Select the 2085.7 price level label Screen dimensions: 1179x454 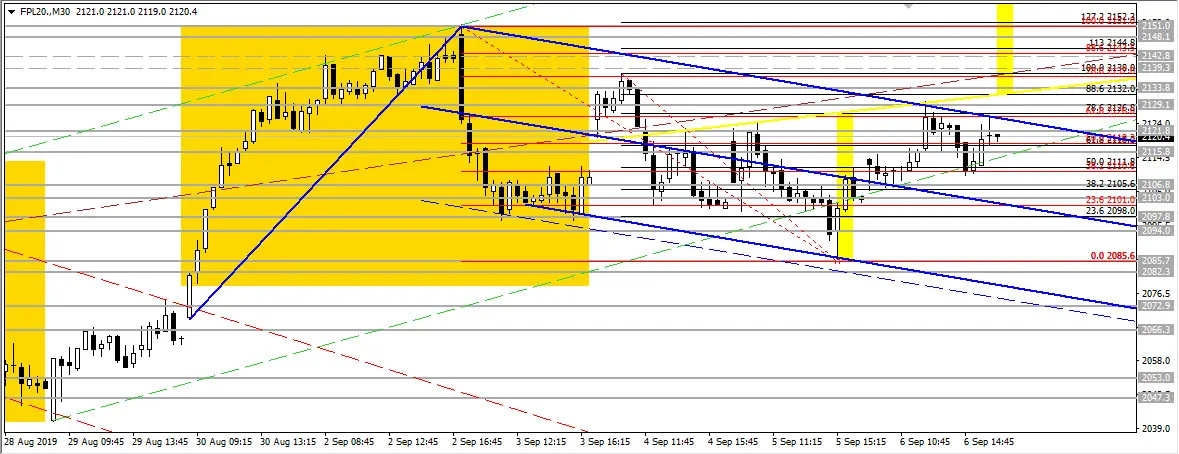coord(1156,260)
